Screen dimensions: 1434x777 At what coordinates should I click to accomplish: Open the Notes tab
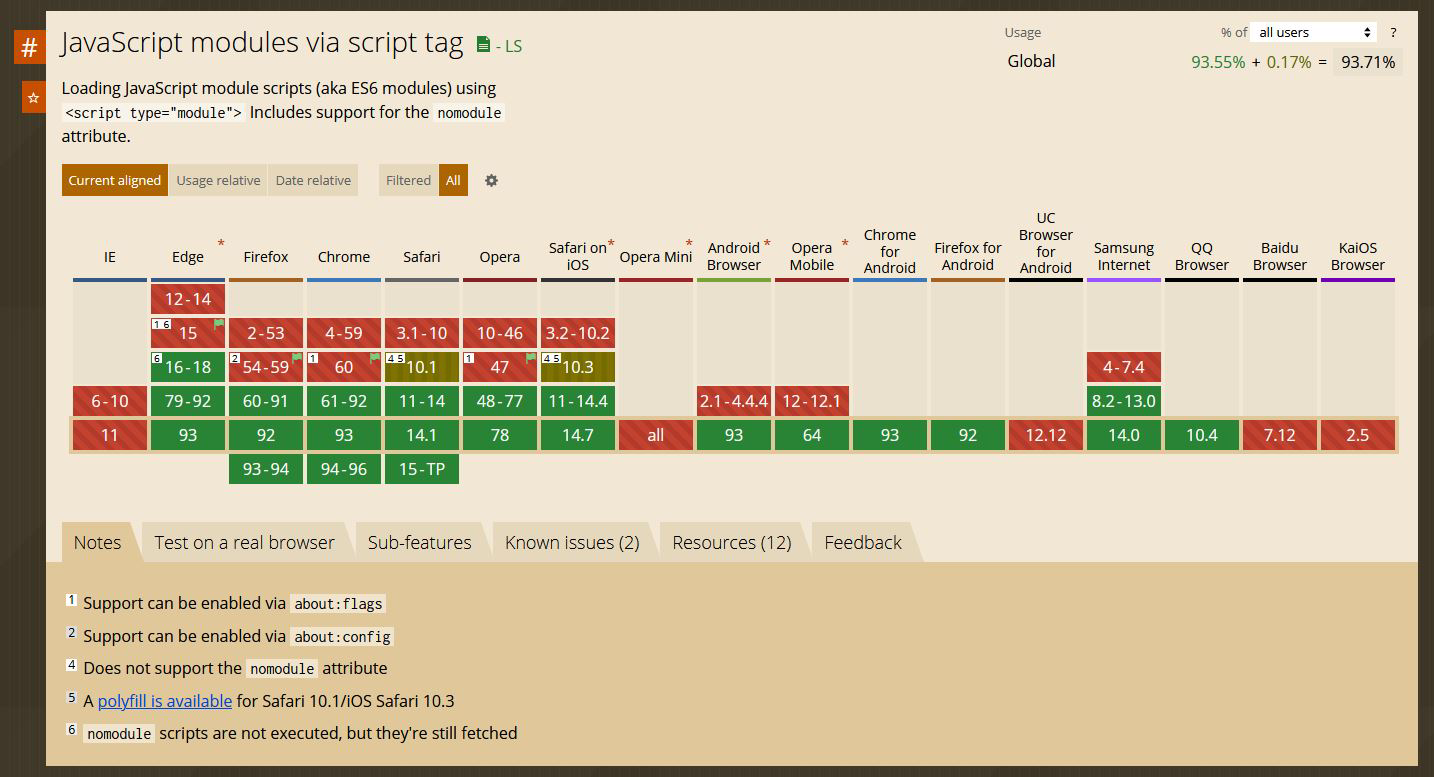click(97, 542)
